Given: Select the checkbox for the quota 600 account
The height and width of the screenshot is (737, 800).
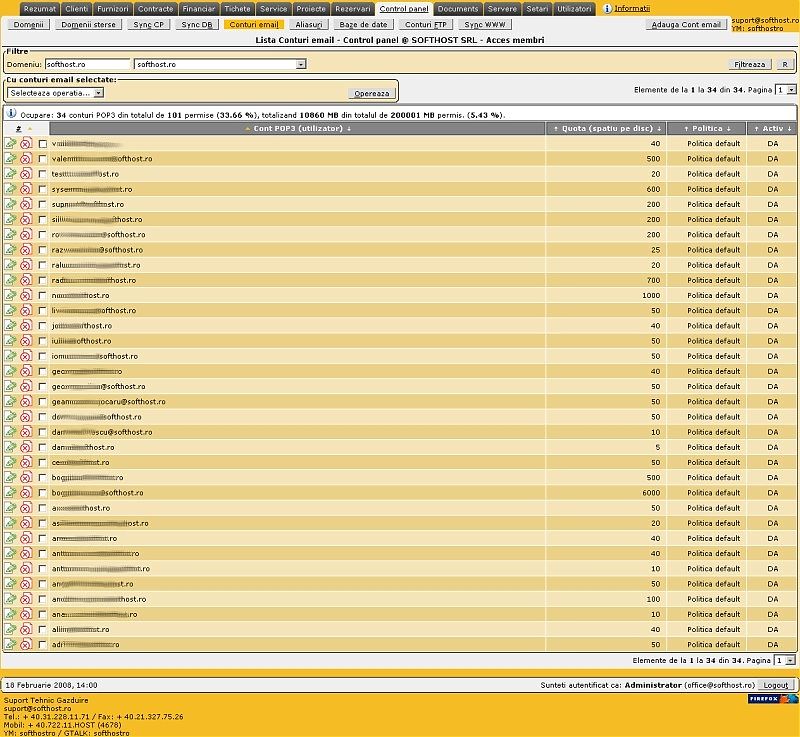Looking at the screenshot, I should pos(42,189).
